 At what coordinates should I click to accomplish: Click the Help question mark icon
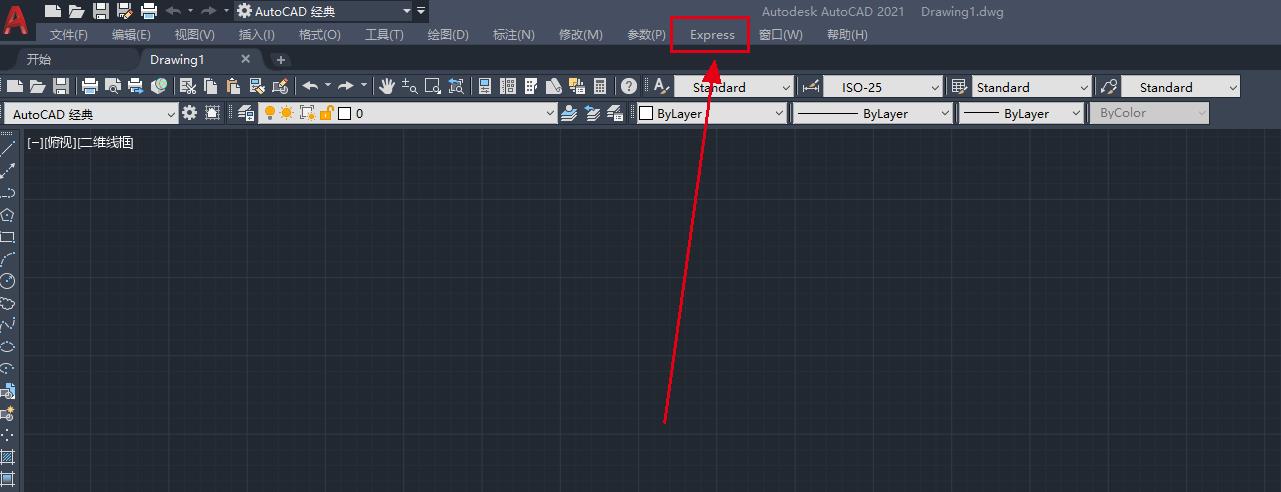click(x=628, y=86)
